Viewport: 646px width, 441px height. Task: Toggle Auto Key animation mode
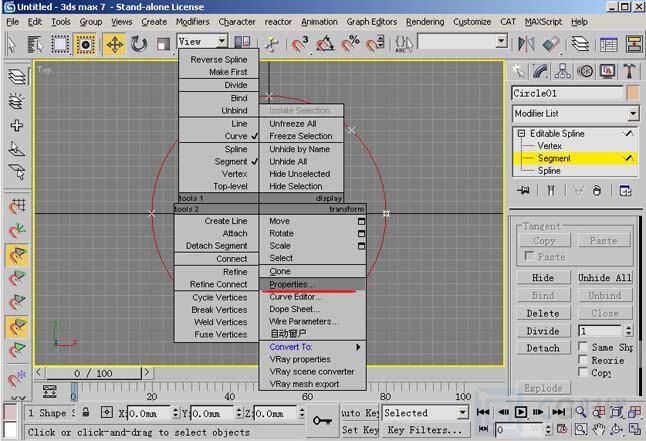pyautogui.click(x=360, y=413)
